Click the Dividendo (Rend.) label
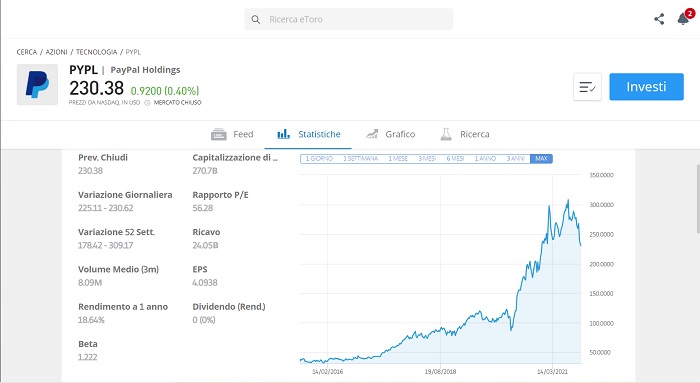The image size is (700, 383). (x=229, y=307)
